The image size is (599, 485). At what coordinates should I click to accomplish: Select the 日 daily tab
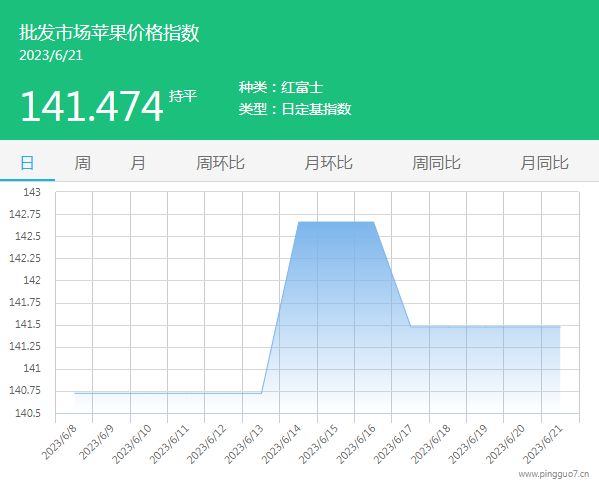tap(27, 163)
